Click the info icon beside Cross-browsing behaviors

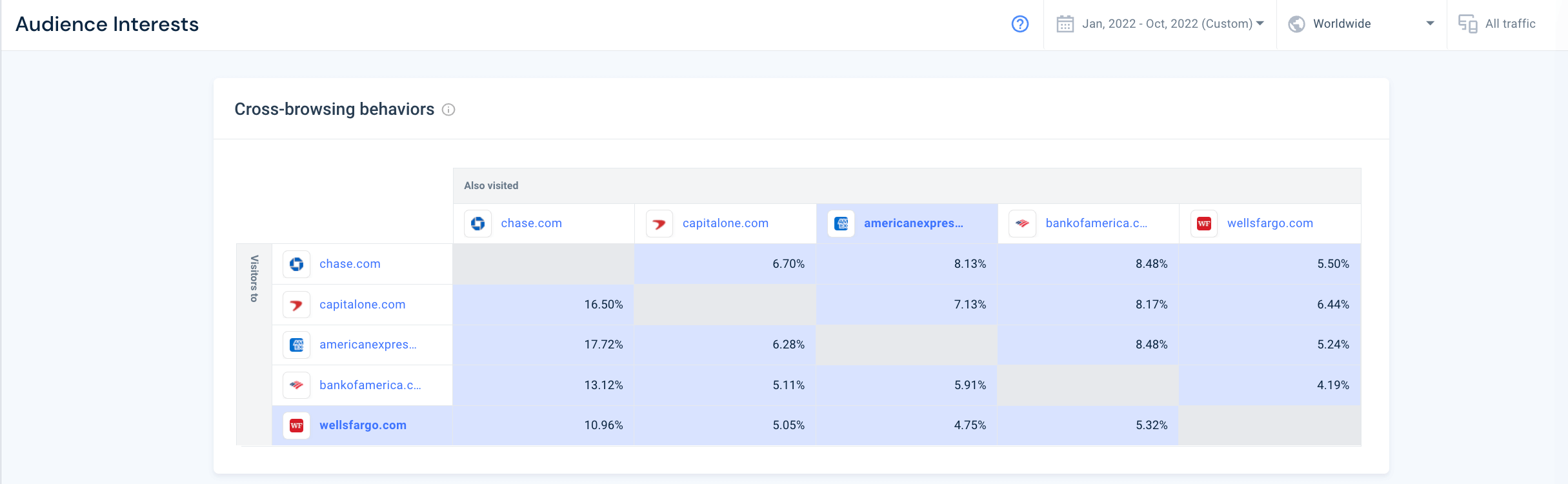(448, 110)
